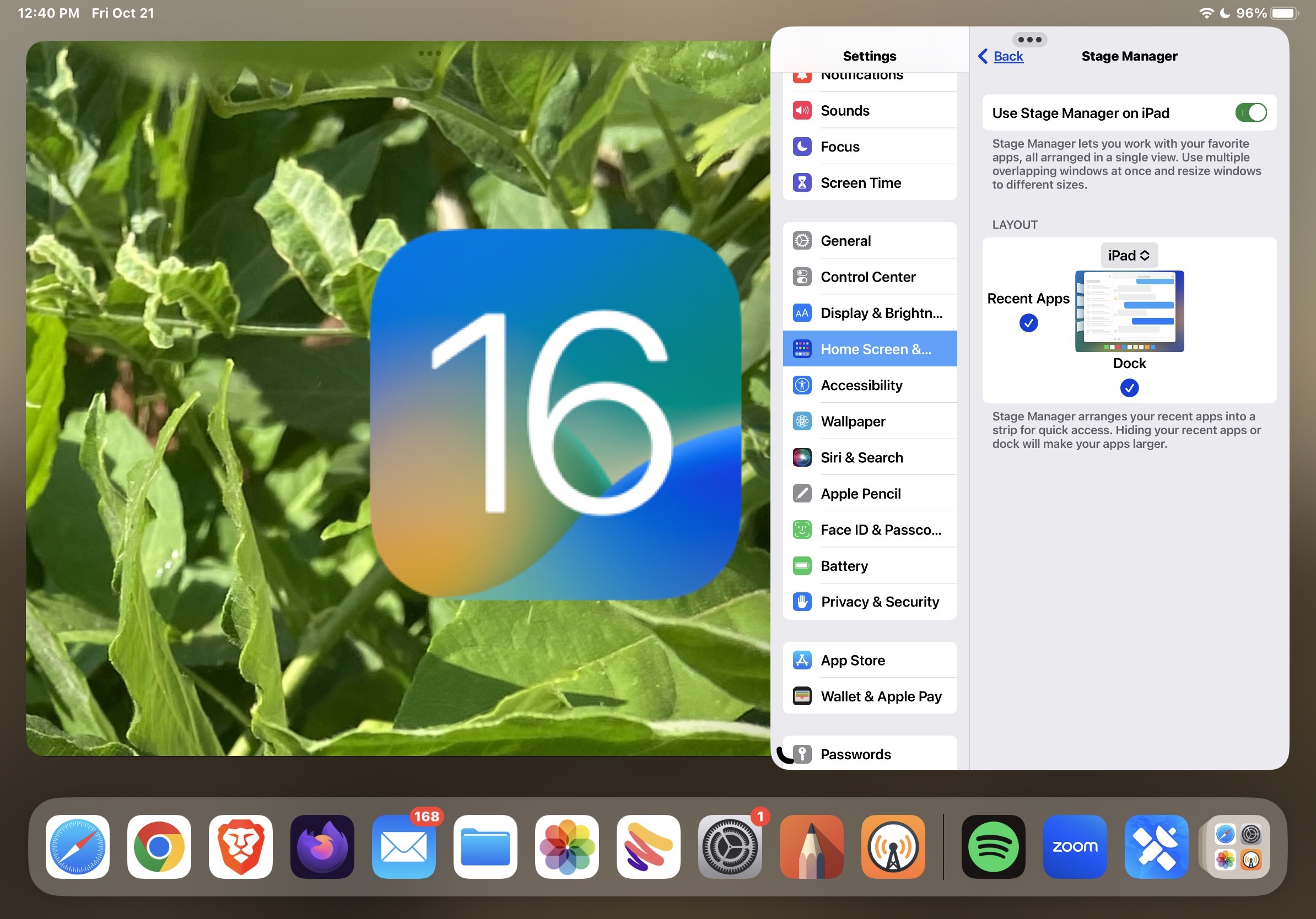Open Wallpaper settings
Viewport: 1316px width, 919px height.
[870, 421]
